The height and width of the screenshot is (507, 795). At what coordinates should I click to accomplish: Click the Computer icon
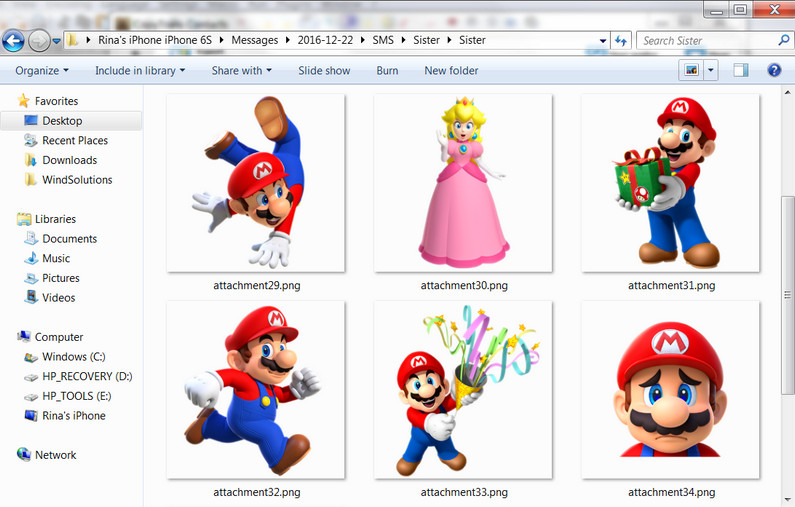tap(23, 336)
